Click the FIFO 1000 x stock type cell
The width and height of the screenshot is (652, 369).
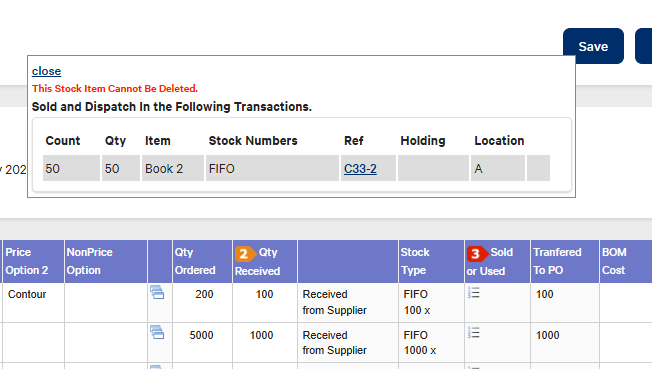[x=431, y=343]
